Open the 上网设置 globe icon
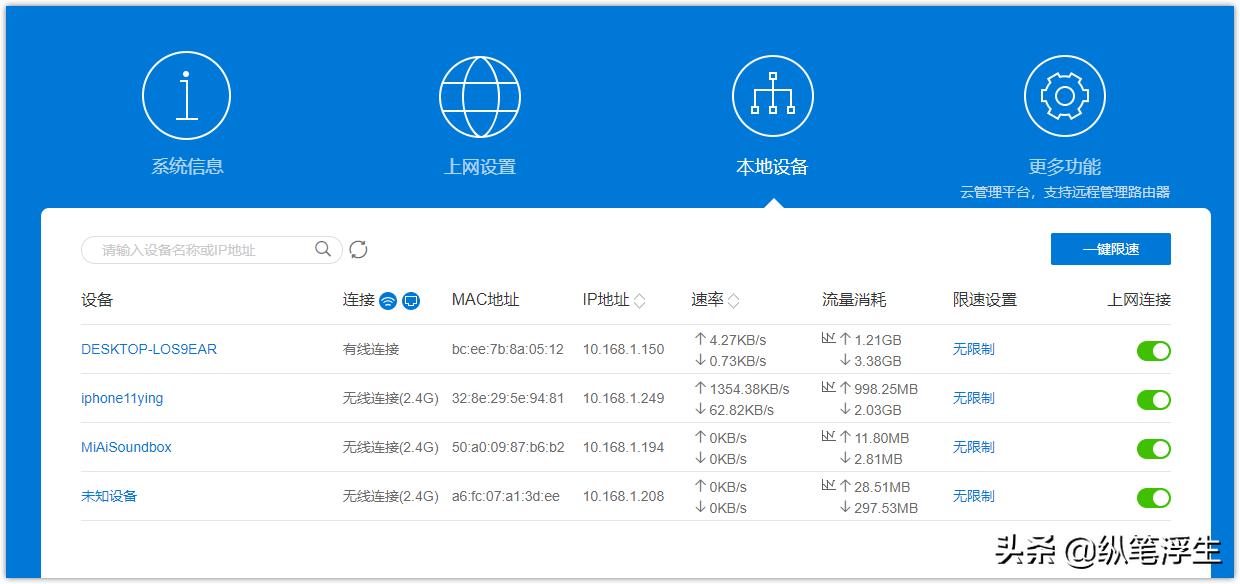 point(480,95)
